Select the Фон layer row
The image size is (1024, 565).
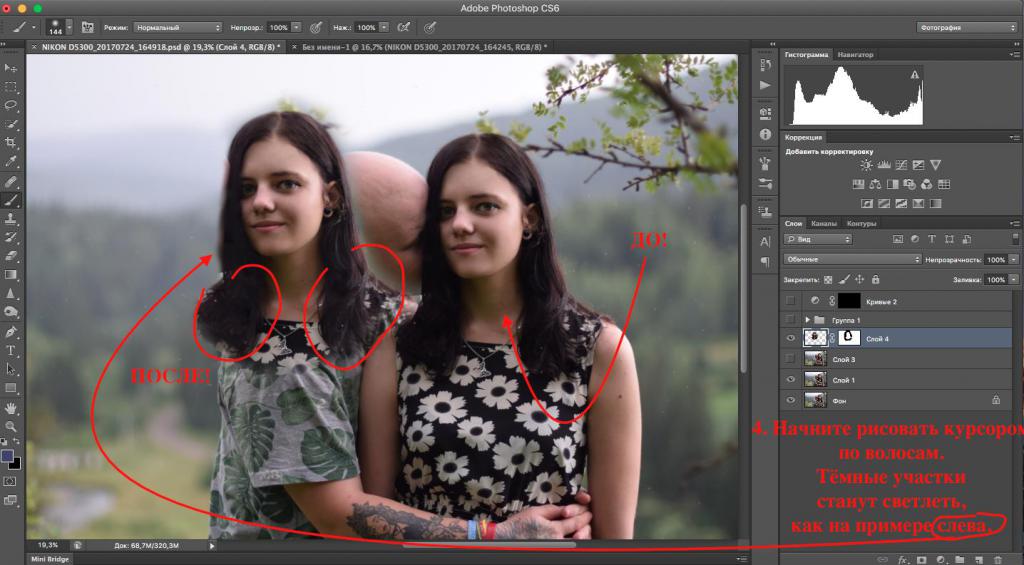tap(897, 400)
